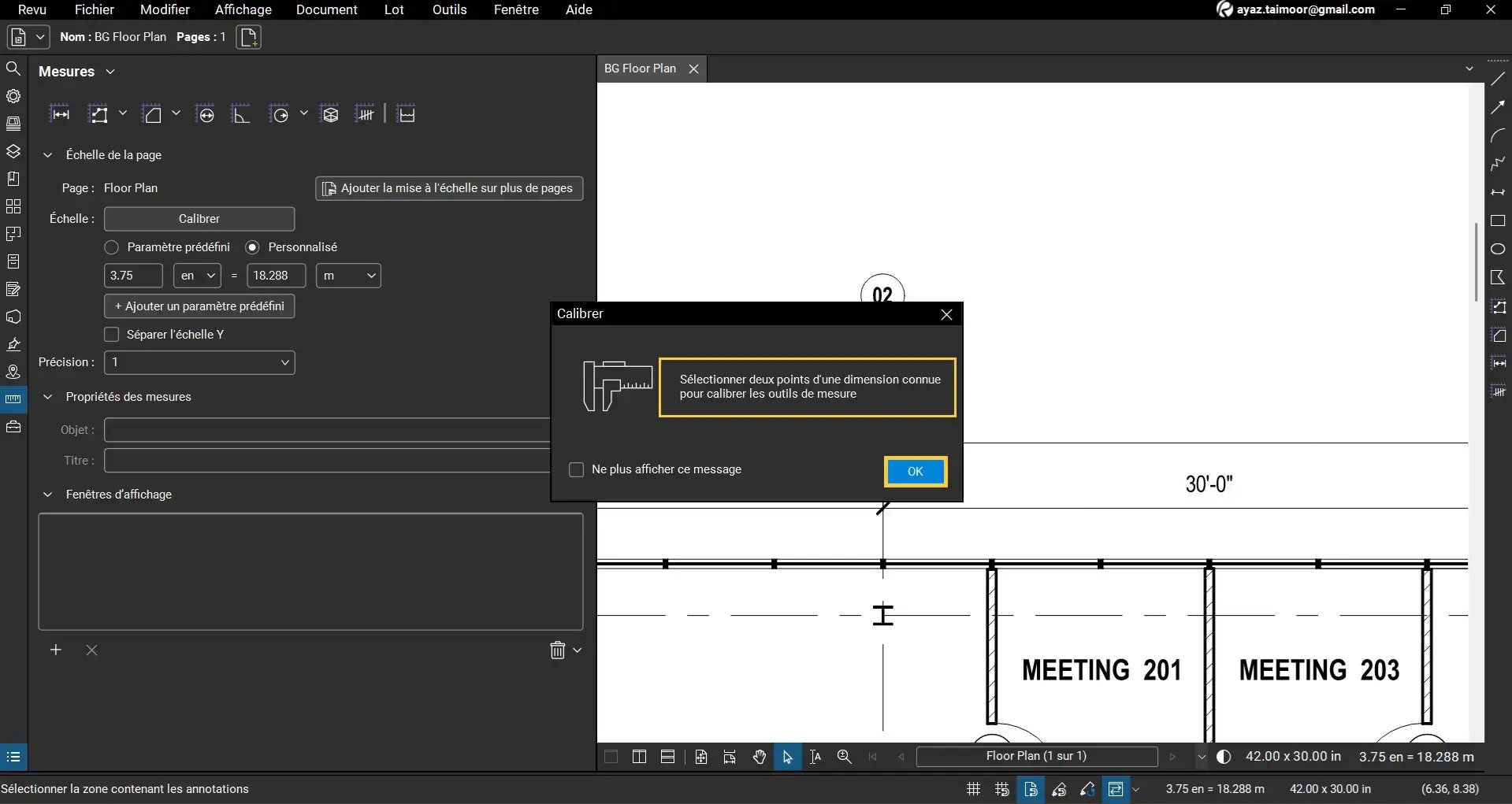Click the 'Floor Plan (1 sur 1)' page field
1512x804 pixels.
pos(1036,757)
